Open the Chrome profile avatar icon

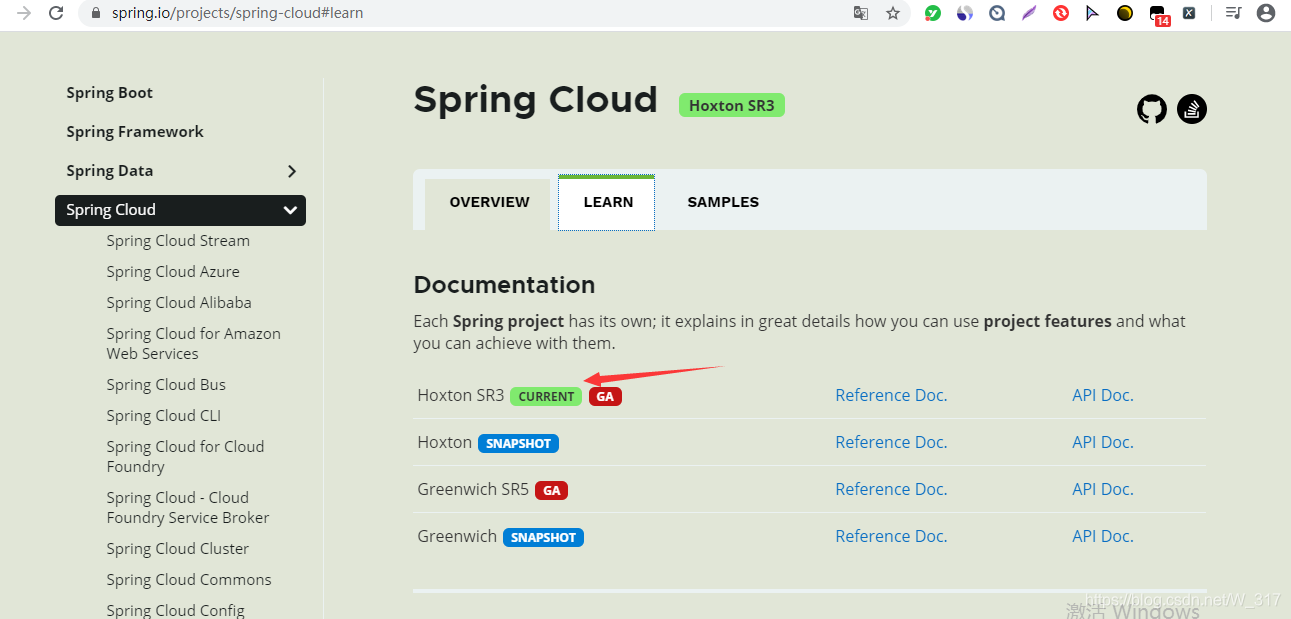(x=1266, y=13)
